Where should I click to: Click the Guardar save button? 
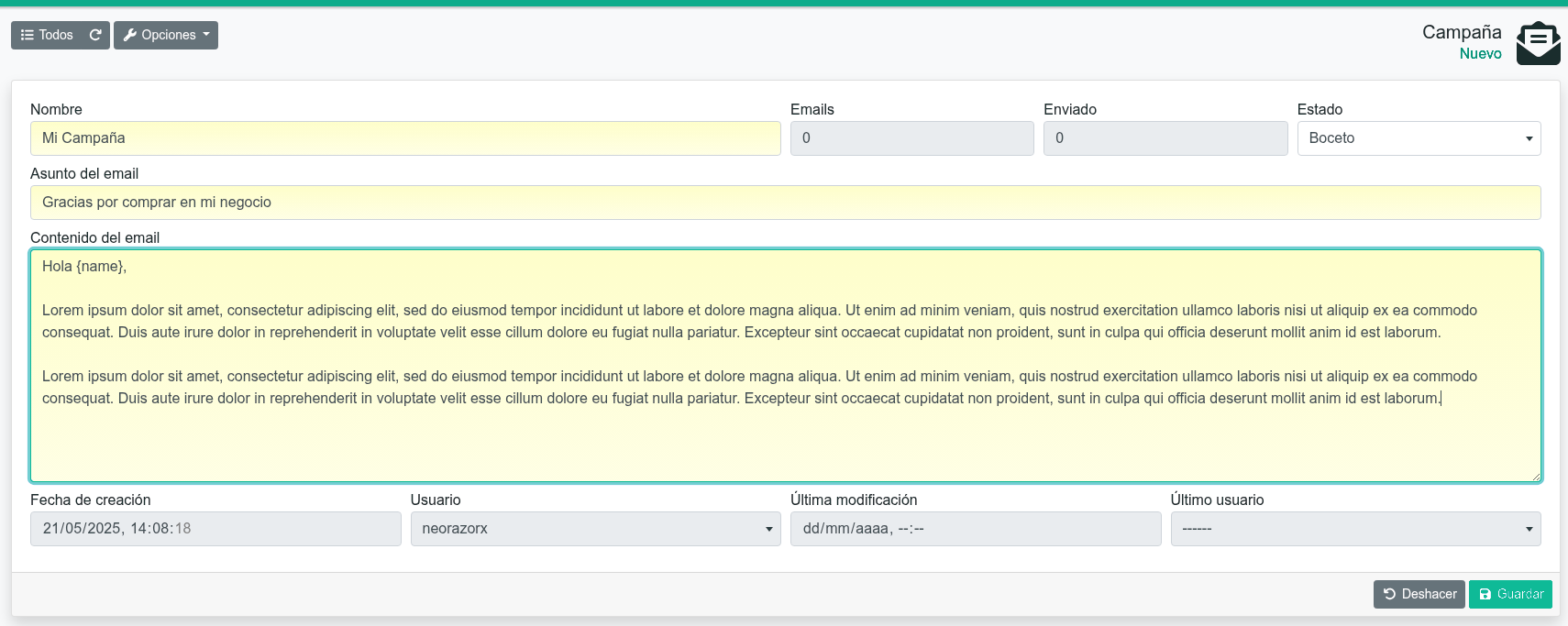coord(1510,594)
